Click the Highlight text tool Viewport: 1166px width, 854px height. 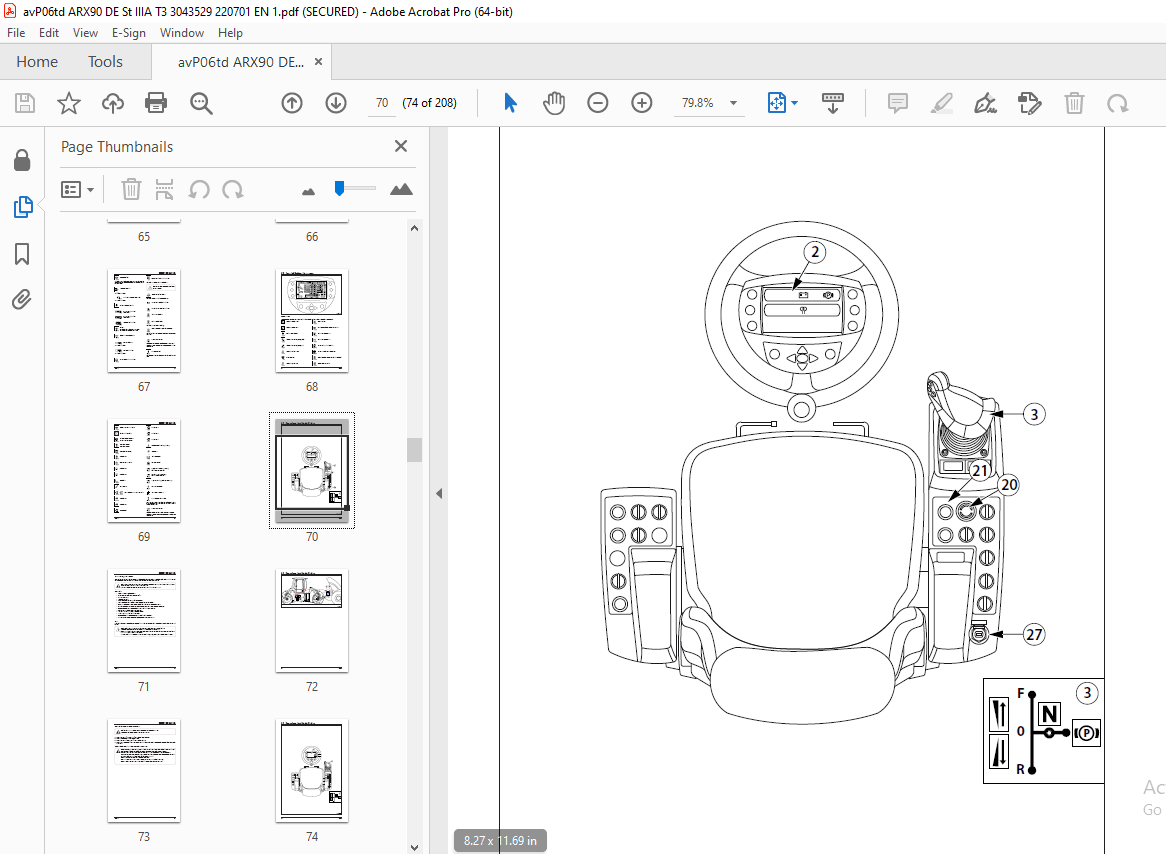click(x=941, y=103)
